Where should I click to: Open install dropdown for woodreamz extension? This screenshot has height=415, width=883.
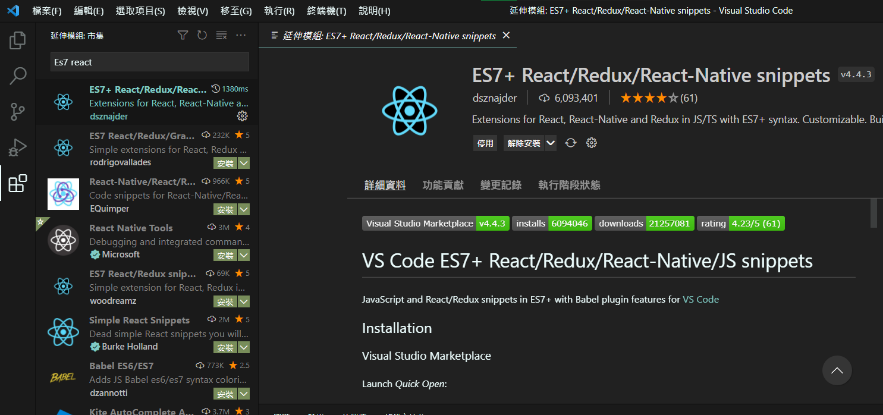(x=244, y=301)
